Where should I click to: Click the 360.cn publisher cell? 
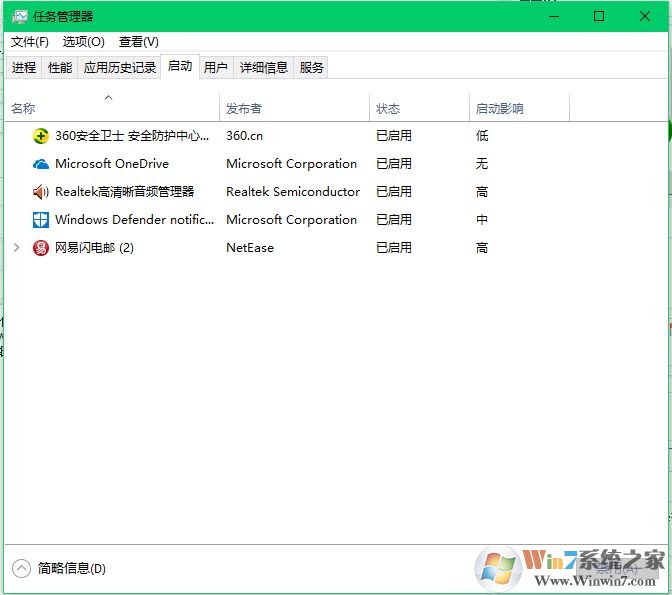pos(244,136)
